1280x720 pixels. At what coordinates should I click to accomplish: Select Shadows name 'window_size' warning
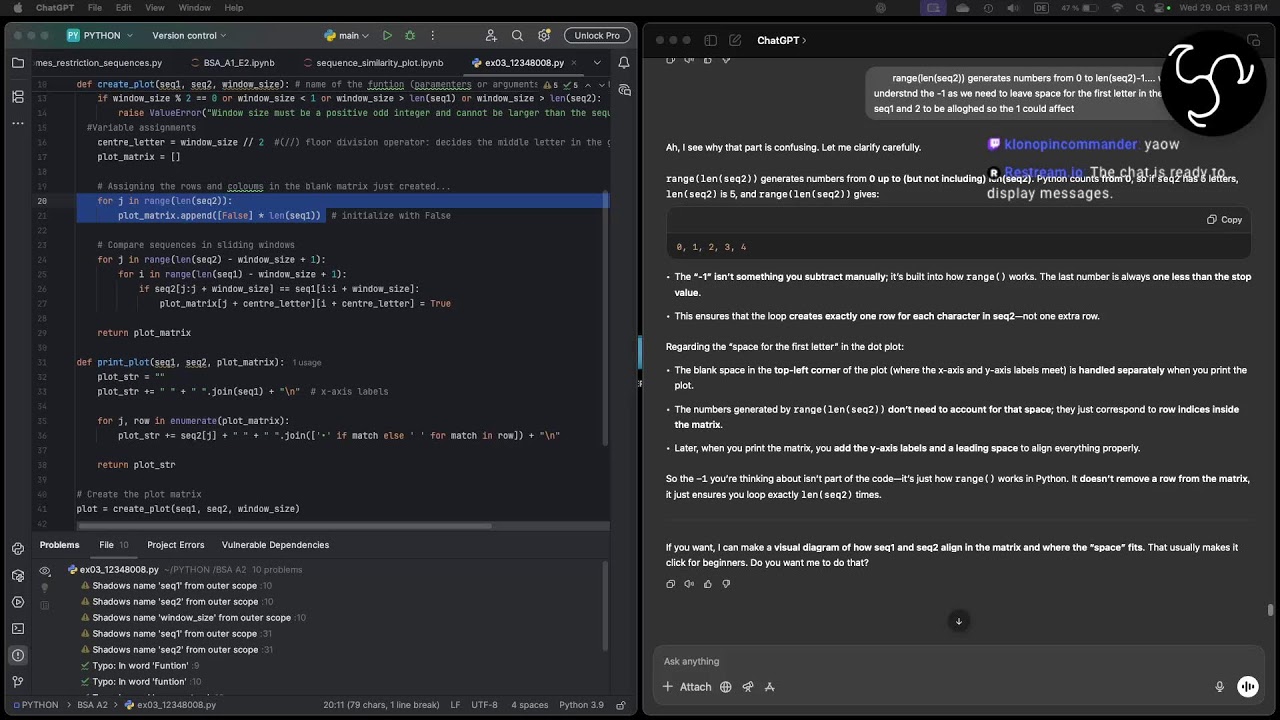point(191,618)
